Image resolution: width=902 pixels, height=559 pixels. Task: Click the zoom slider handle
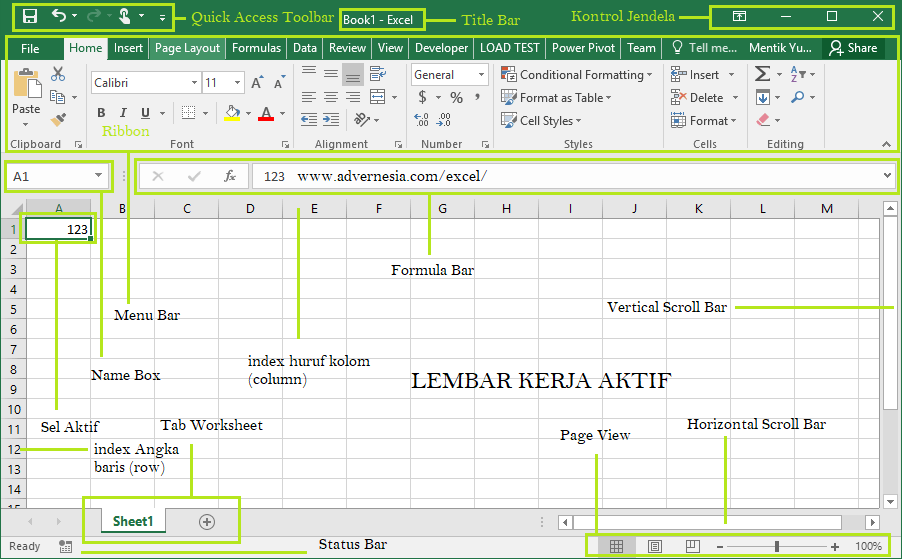click(x=777, y=546)
